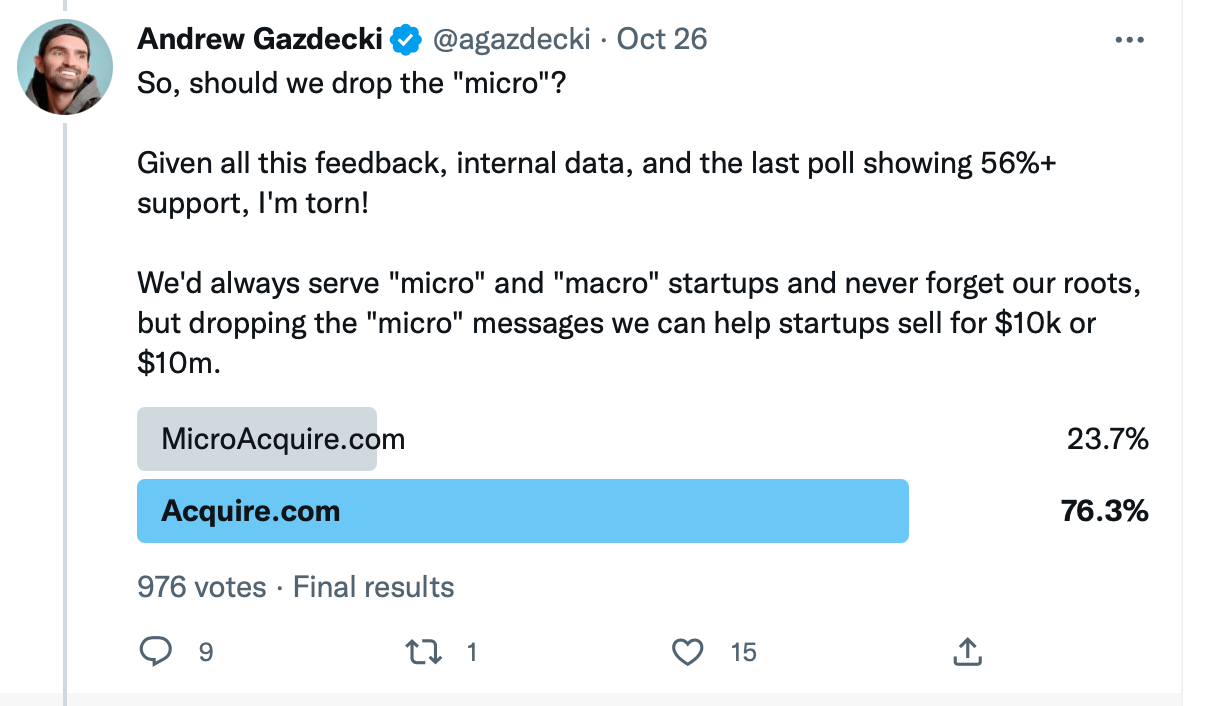This screenshot has width=1210, height=706.
Task: Open the @agazdecki handle link
Action: (x=510, y=40)
